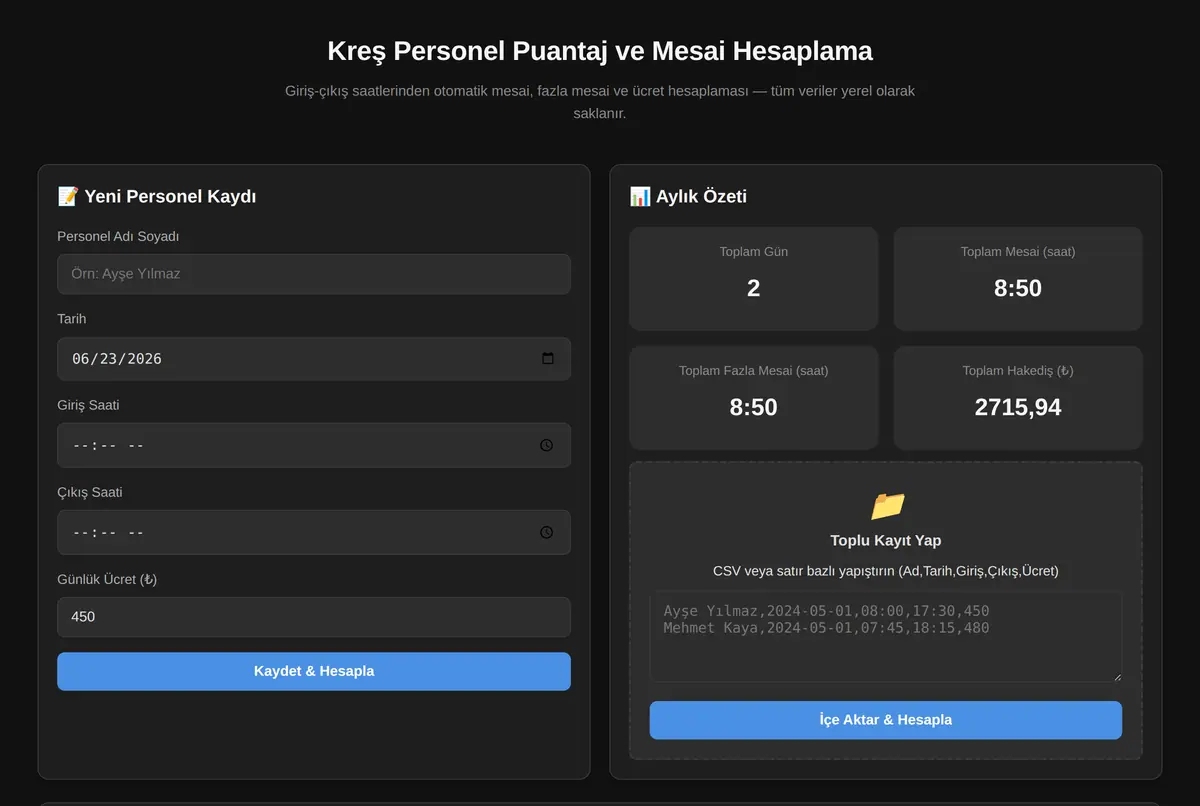This screenshot has width=1200, height=806.
Task: Focus the Personel Adı Soyadı input
Action: [314, 274]
